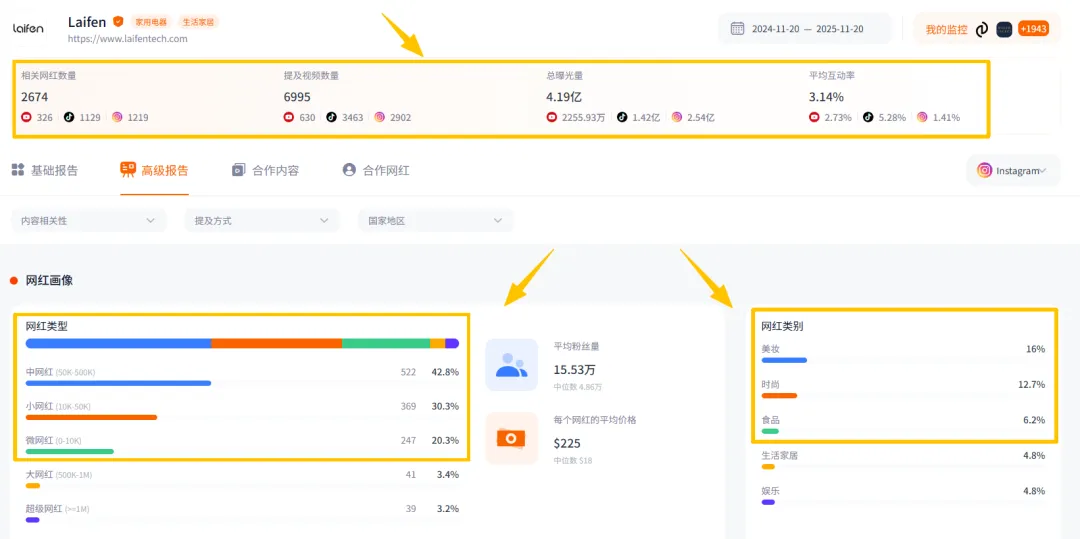Click the Laifen brand logo
The image size is (1080, 539).
28,29
